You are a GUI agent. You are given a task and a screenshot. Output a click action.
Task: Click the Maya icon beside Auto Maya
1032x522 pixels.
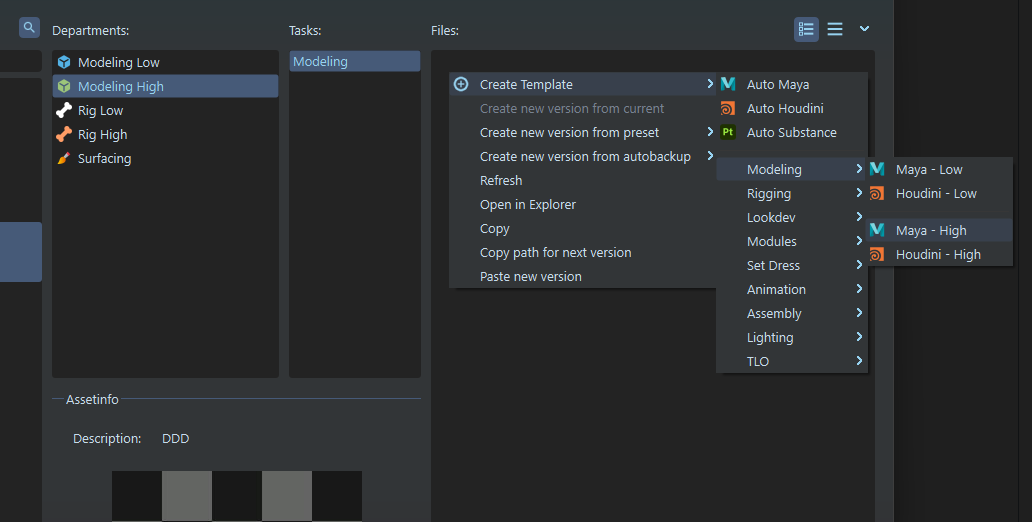(728, 85)
